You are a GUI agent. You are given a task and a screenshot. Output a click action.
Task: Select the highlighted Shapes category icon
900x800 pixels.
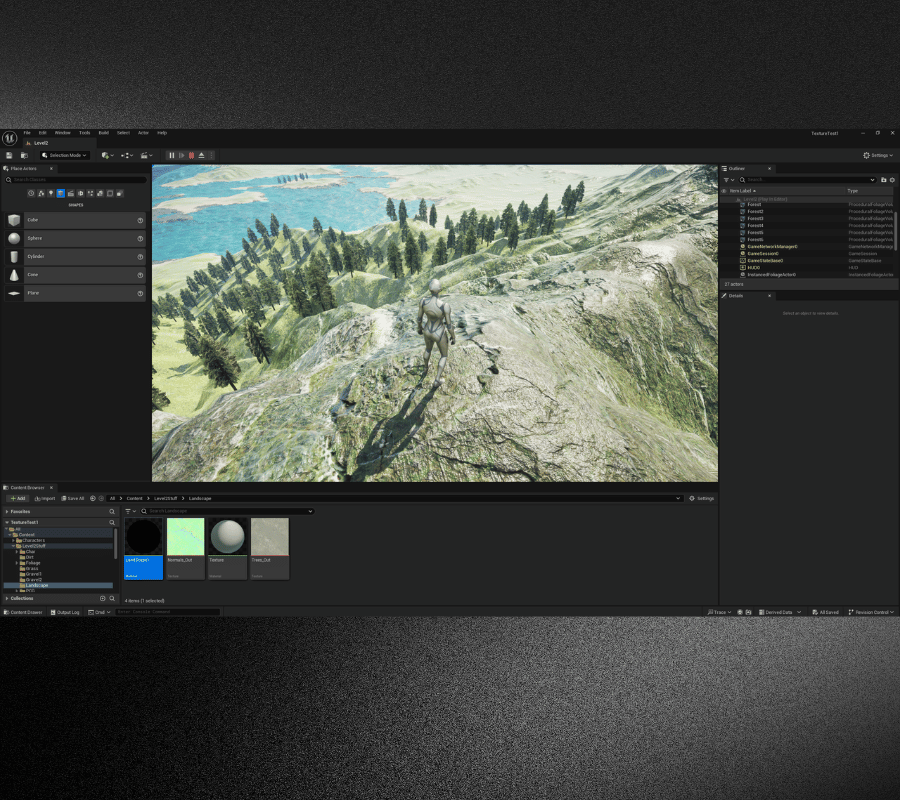click(60, 193)
